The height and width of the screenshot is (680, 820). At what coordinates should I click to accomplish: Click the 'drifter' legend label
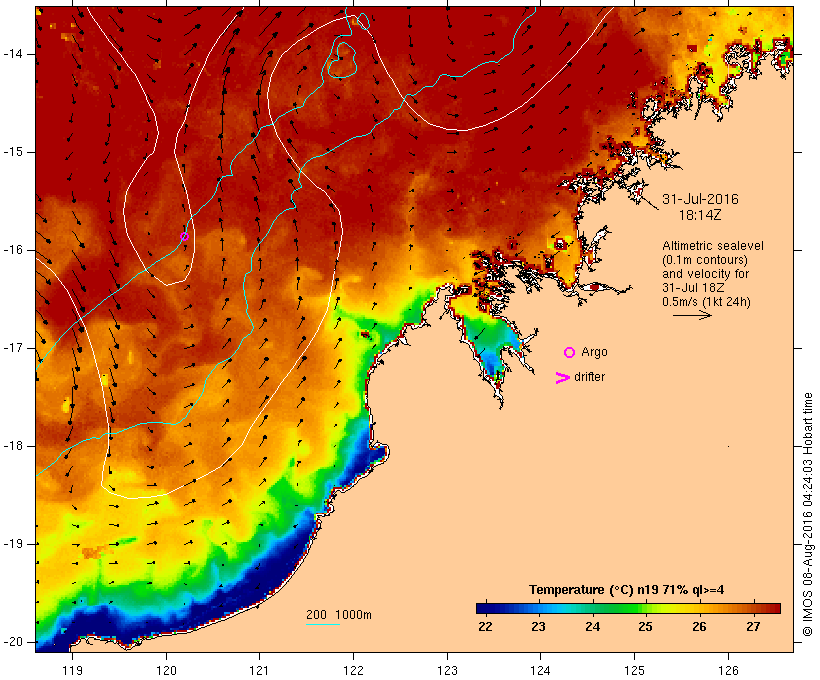589,377
